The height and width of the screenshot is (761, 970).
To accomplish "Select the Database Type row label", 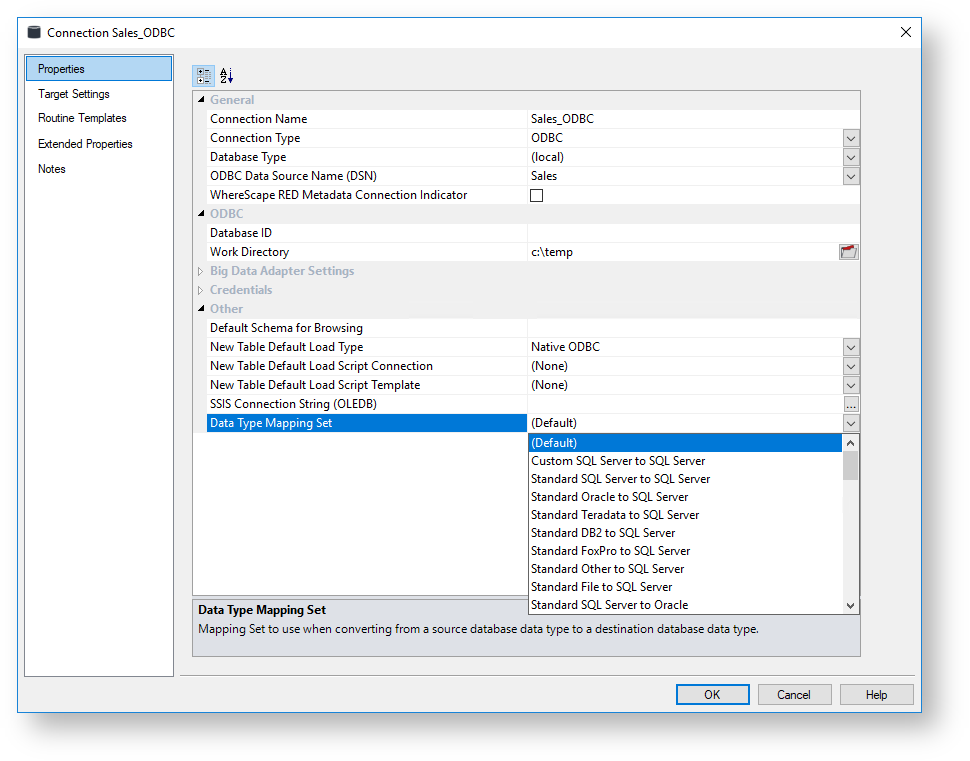I will point(366,157).
